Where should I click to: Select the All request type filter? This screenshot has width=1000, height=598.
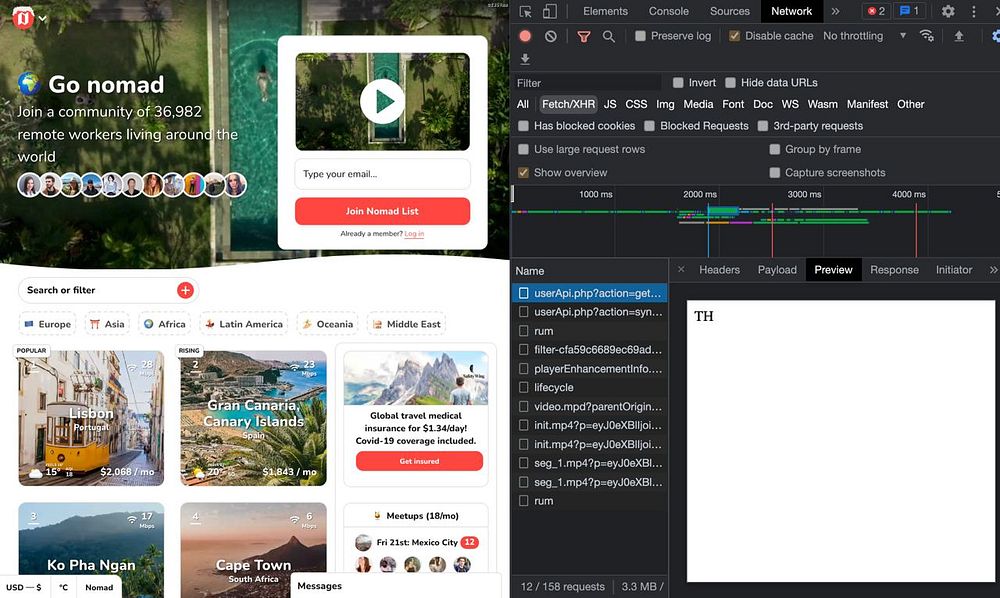coord(523,105)
